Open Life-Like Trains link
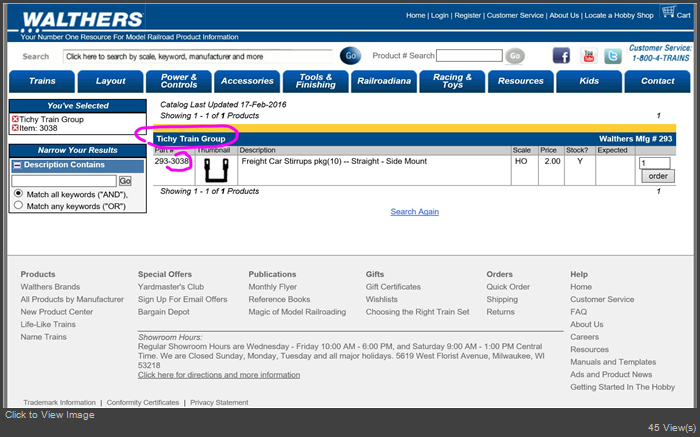This screenshot has width=700, height=437. point(48,324)
